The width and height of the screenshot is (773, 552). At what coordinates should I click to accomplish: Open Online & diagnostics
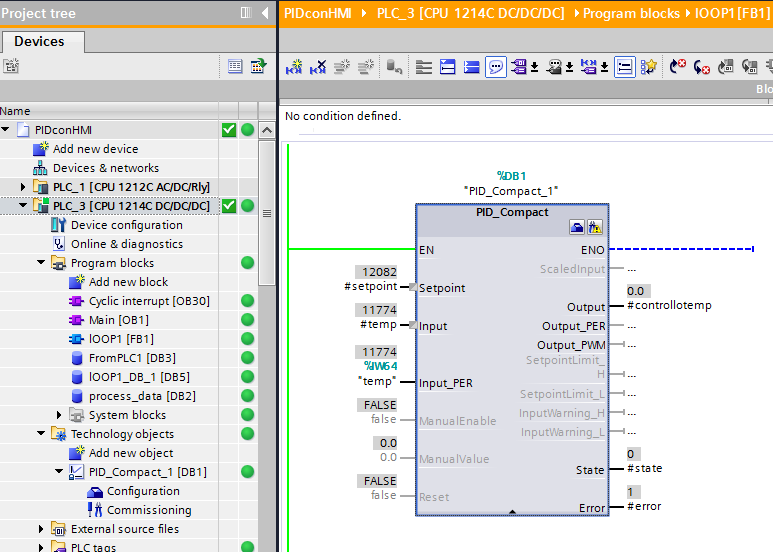[x=126, y=244]
